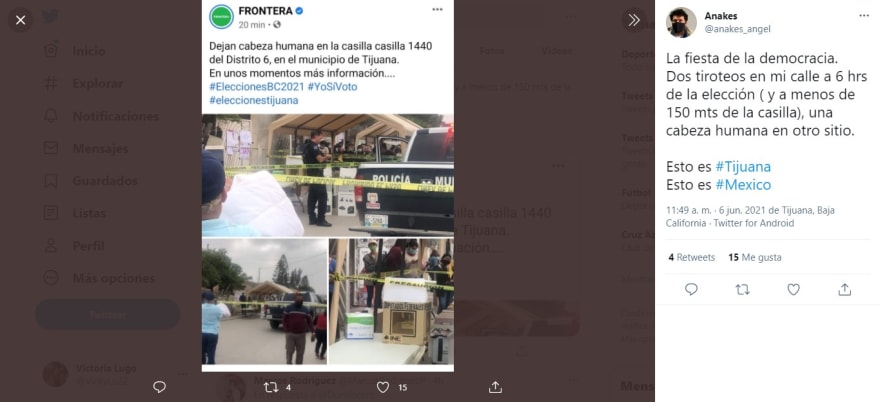
Task: Open the three-dot menu beside Anakes's name
Action: (x=864, y=16)
